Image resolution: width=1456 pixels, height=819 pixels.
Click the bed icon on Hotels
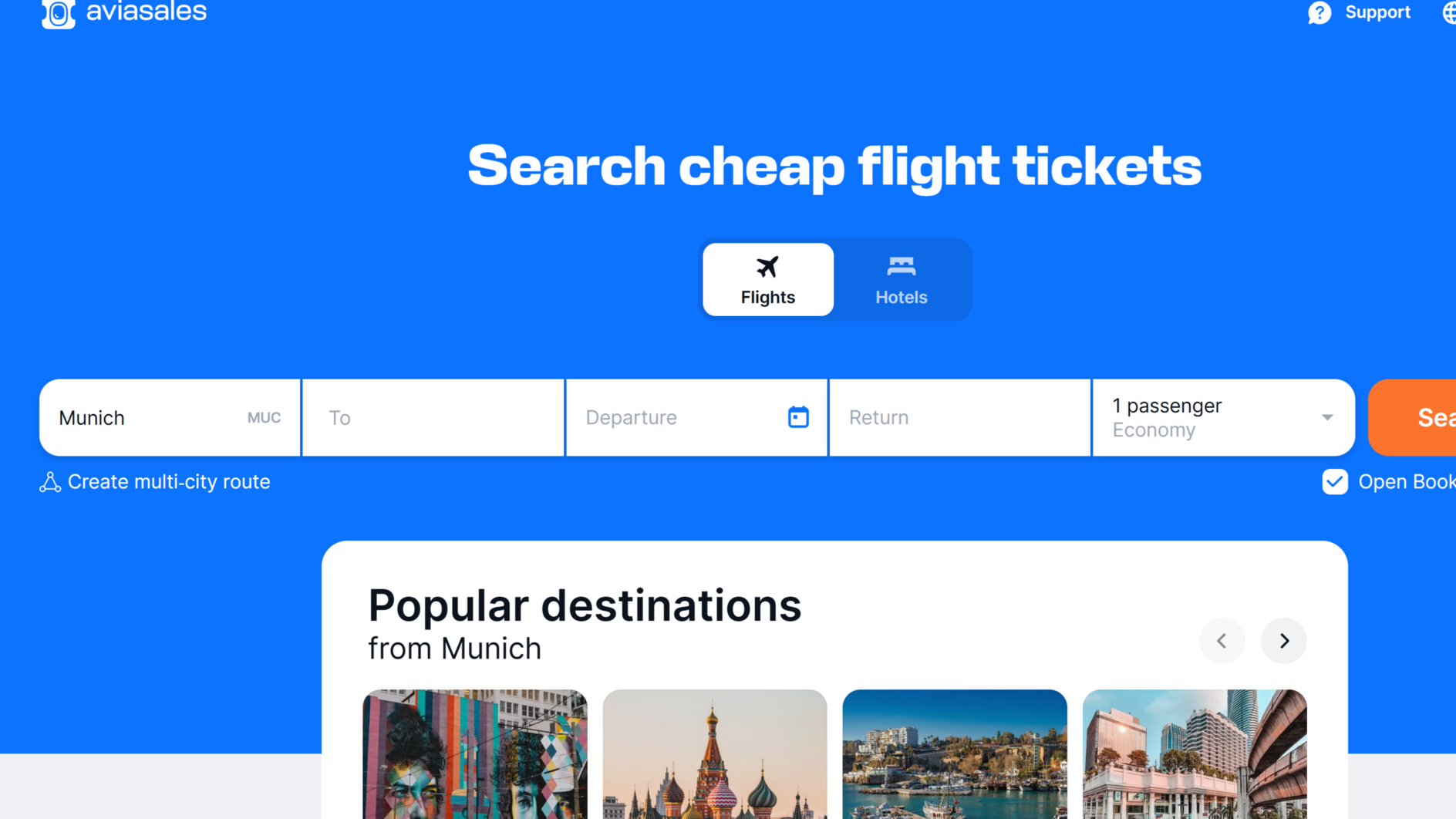pyautogui.click(x=901, y=267)
